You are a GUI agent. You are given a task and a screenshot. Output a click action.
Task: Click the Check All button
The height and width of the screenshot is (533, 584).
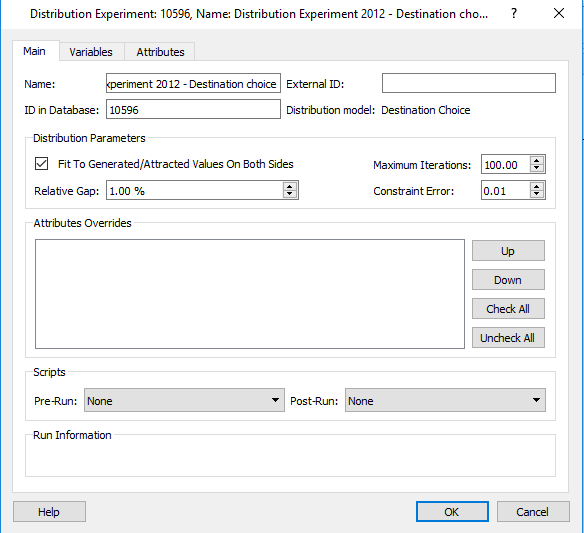[508, 309]
